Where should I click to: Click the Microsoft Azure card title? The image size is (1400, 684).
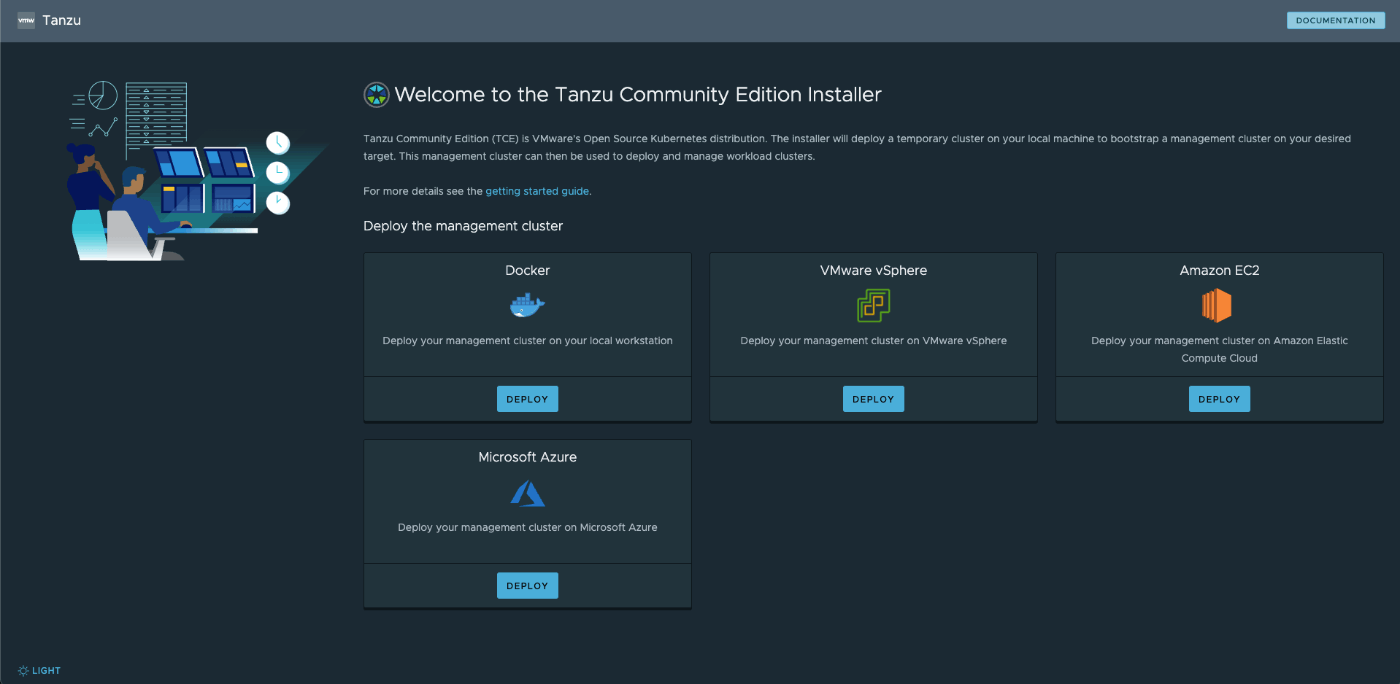(527, 457)
